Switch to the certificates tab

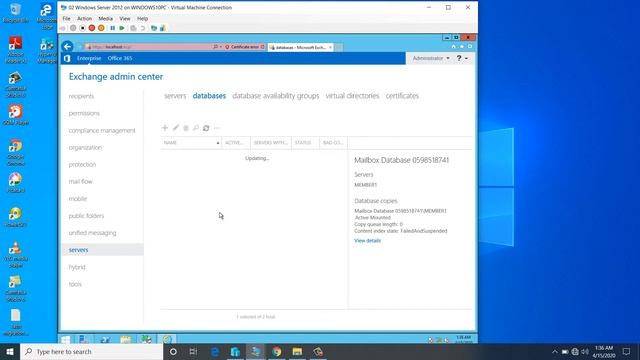click(402, 96)
